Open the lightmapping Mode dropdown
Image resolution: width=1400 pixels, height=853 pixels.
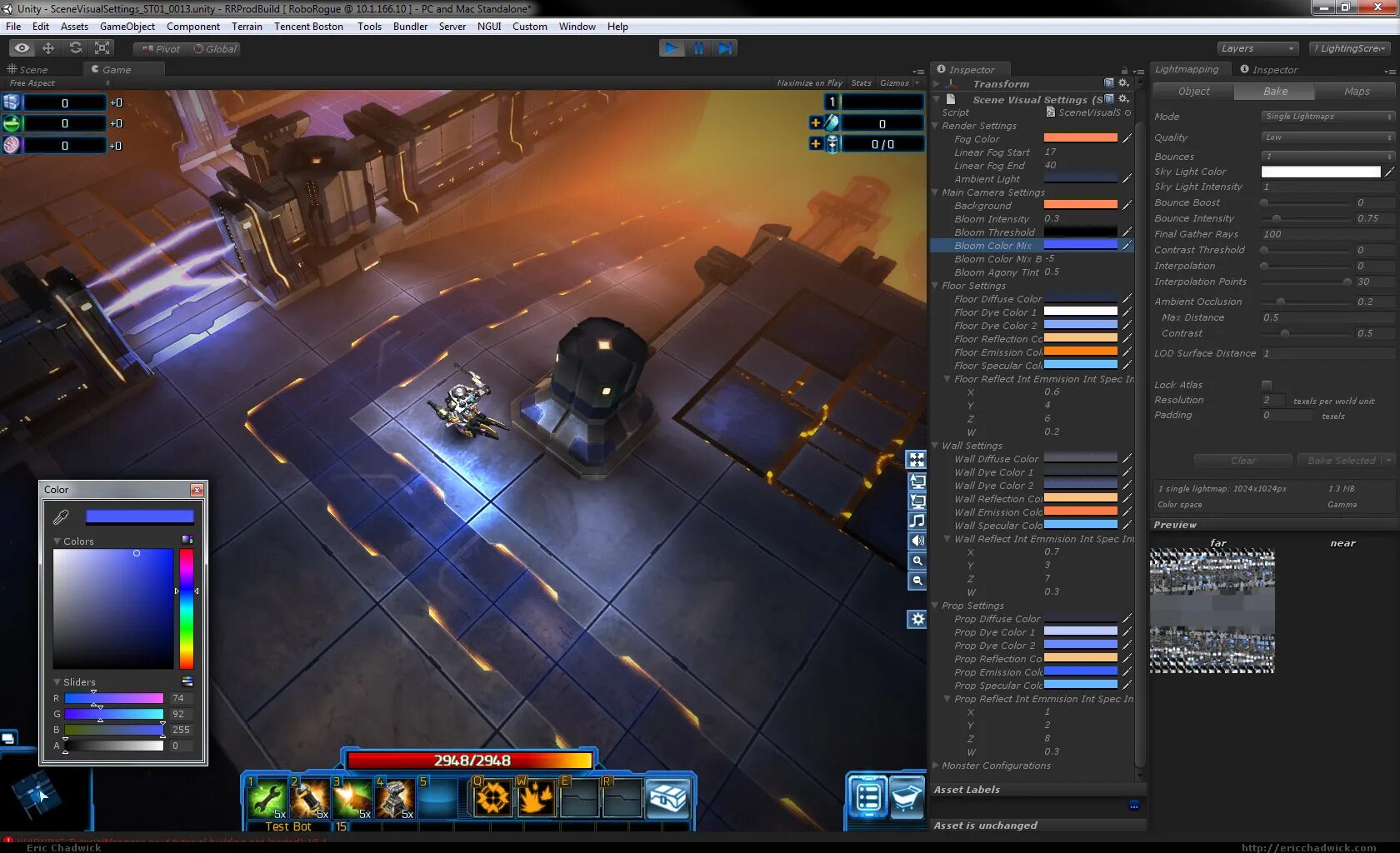(x=1327, y=117)
